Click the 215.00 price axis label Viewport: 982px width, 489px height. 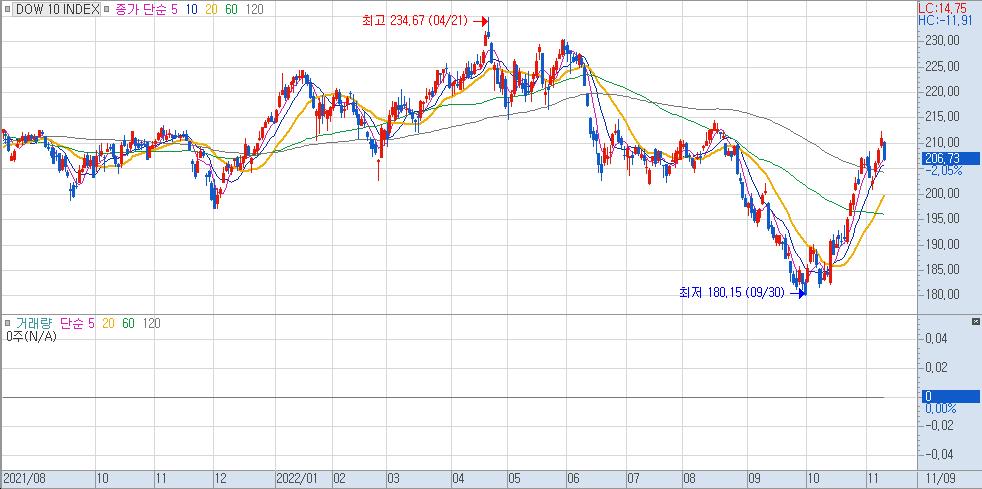(943, 117)
